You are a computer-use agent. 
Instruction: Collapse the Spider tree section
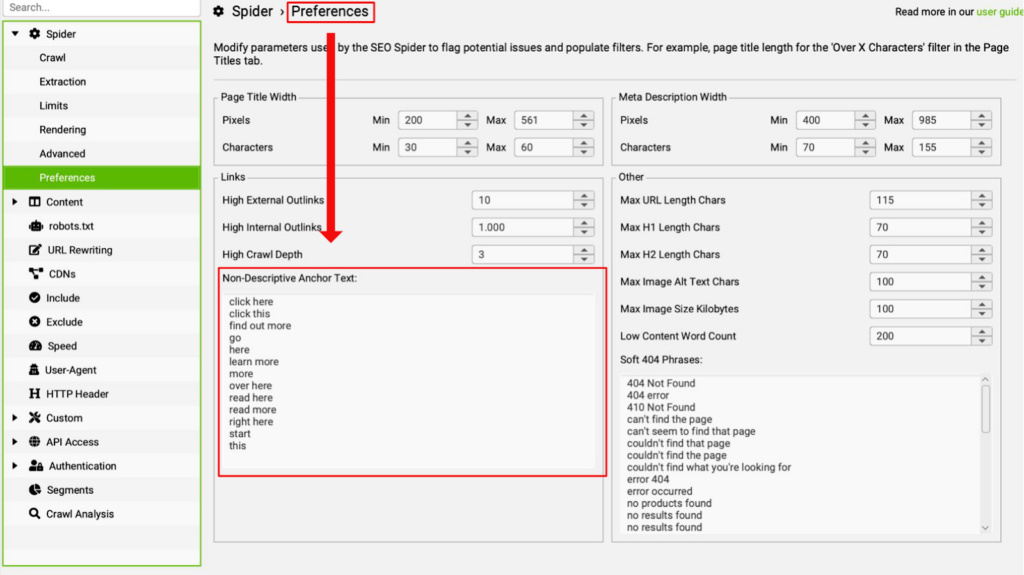pyautogui.click(x=15, y=34)
